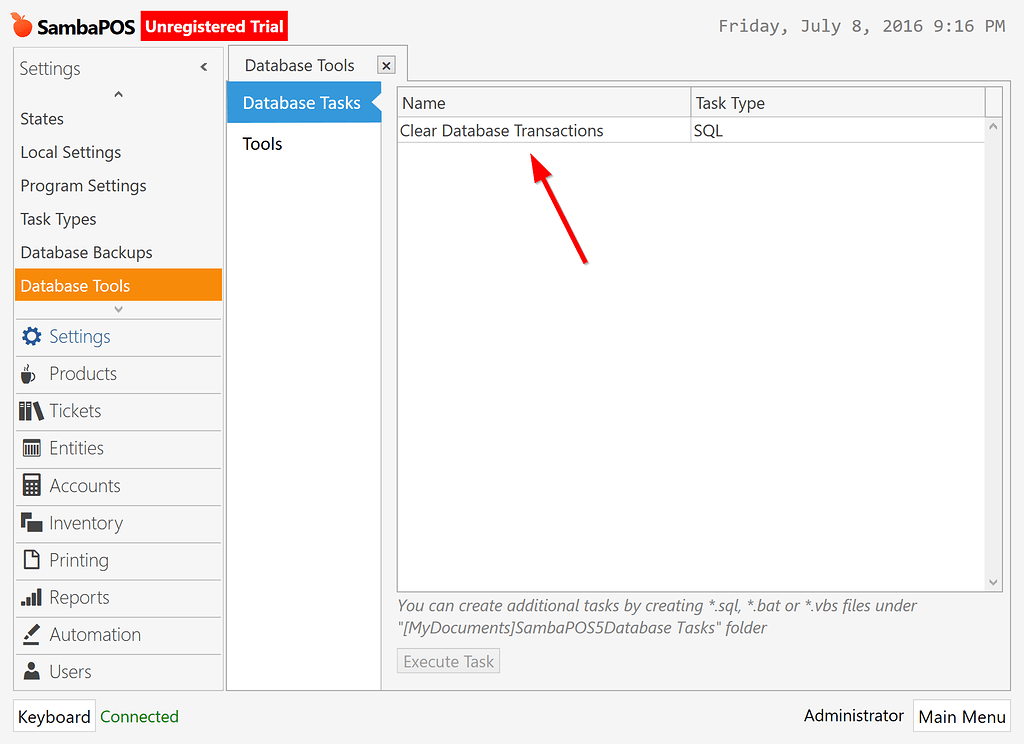
Task: Collapse the Settings panel with the chevron
Action: coord(203,66)
